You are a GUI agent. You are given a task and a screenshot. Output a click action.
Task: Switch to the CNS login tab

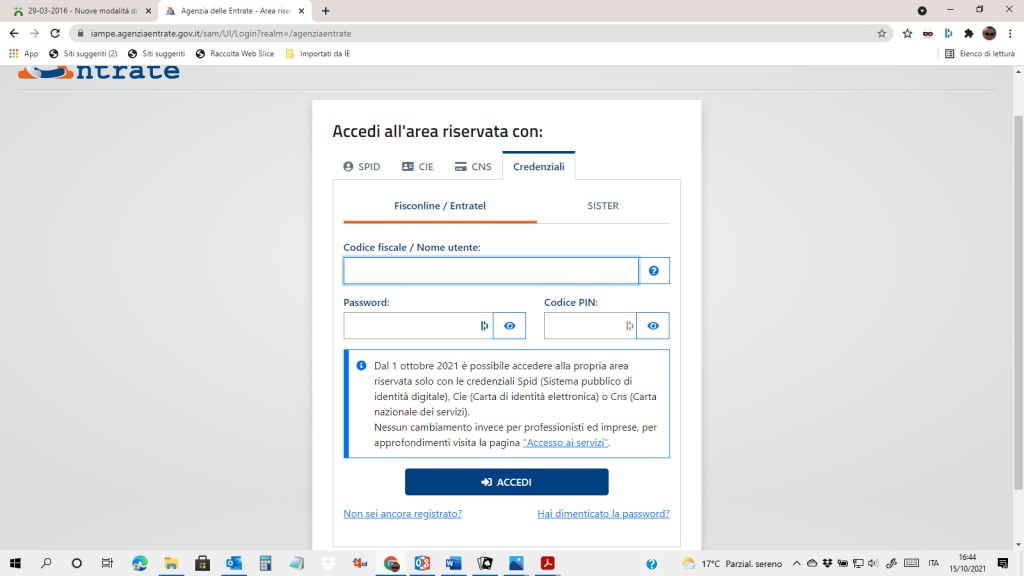[473, 167]
